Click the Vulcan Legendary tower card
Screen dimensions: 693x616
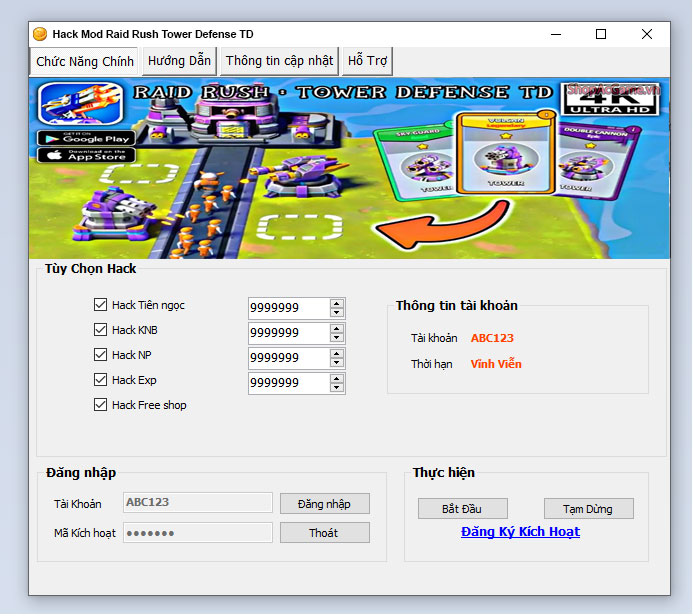[x=506, y=152]
